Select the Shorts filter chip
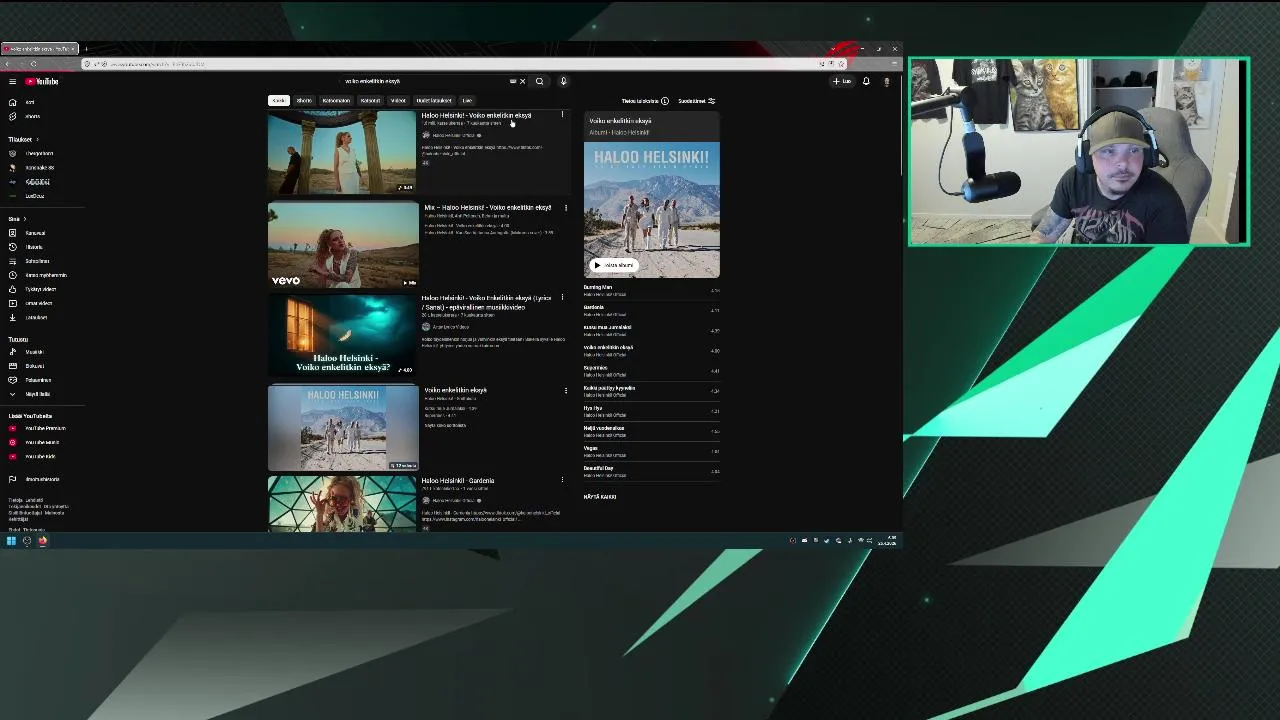 tap(304, 100)
